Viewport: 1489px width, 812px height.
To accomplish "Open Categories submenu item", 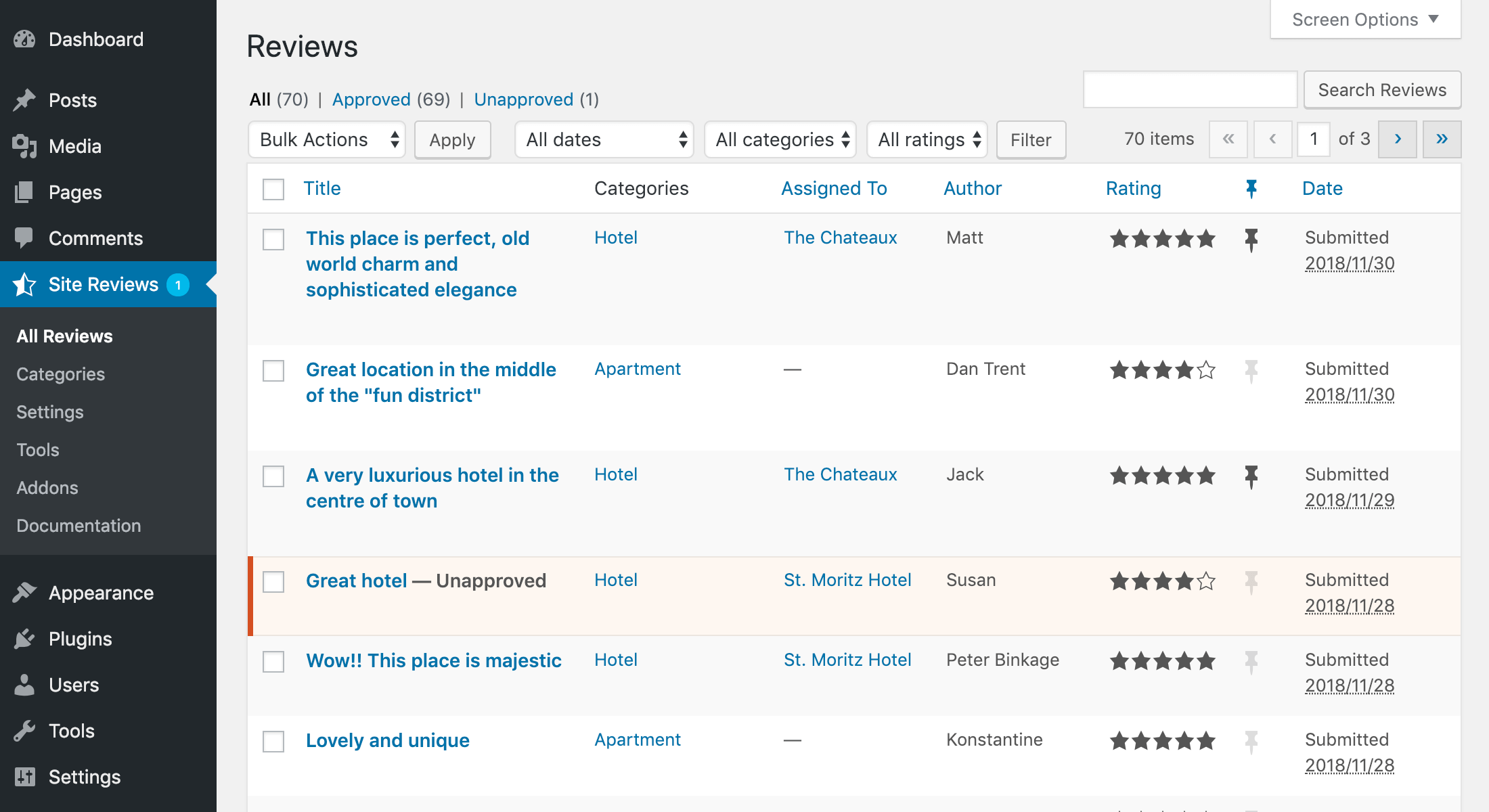I will 60,374.
